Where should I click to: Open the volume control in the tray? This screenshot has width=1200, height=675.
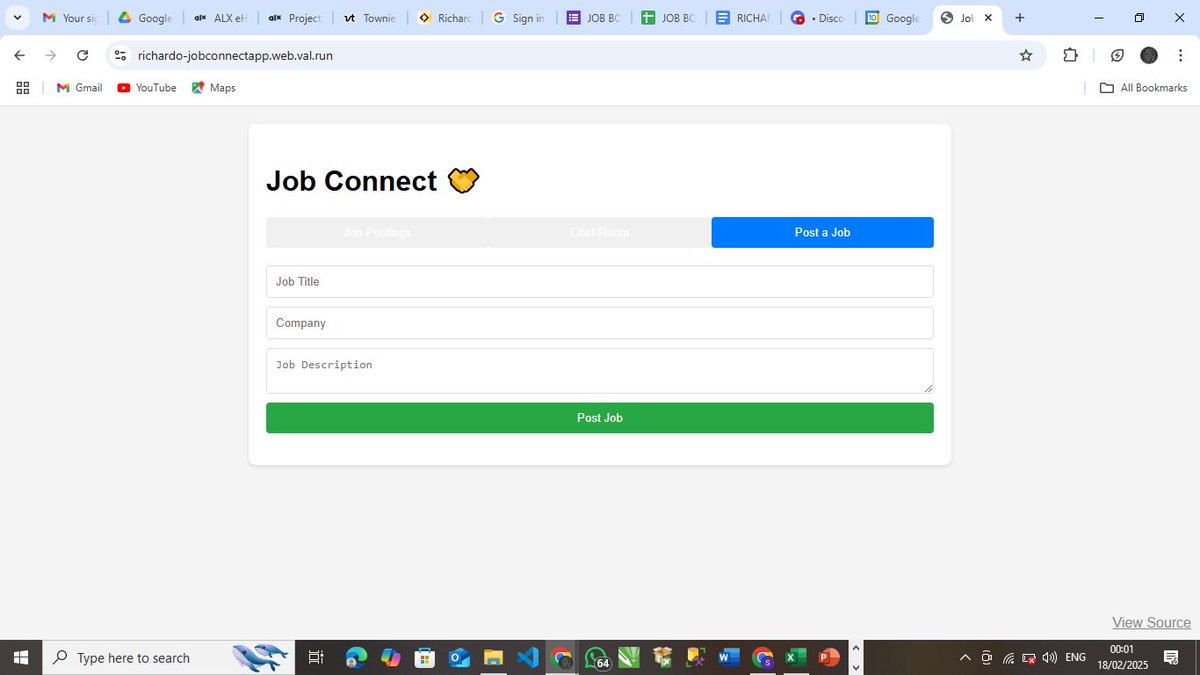point(1049,658)
